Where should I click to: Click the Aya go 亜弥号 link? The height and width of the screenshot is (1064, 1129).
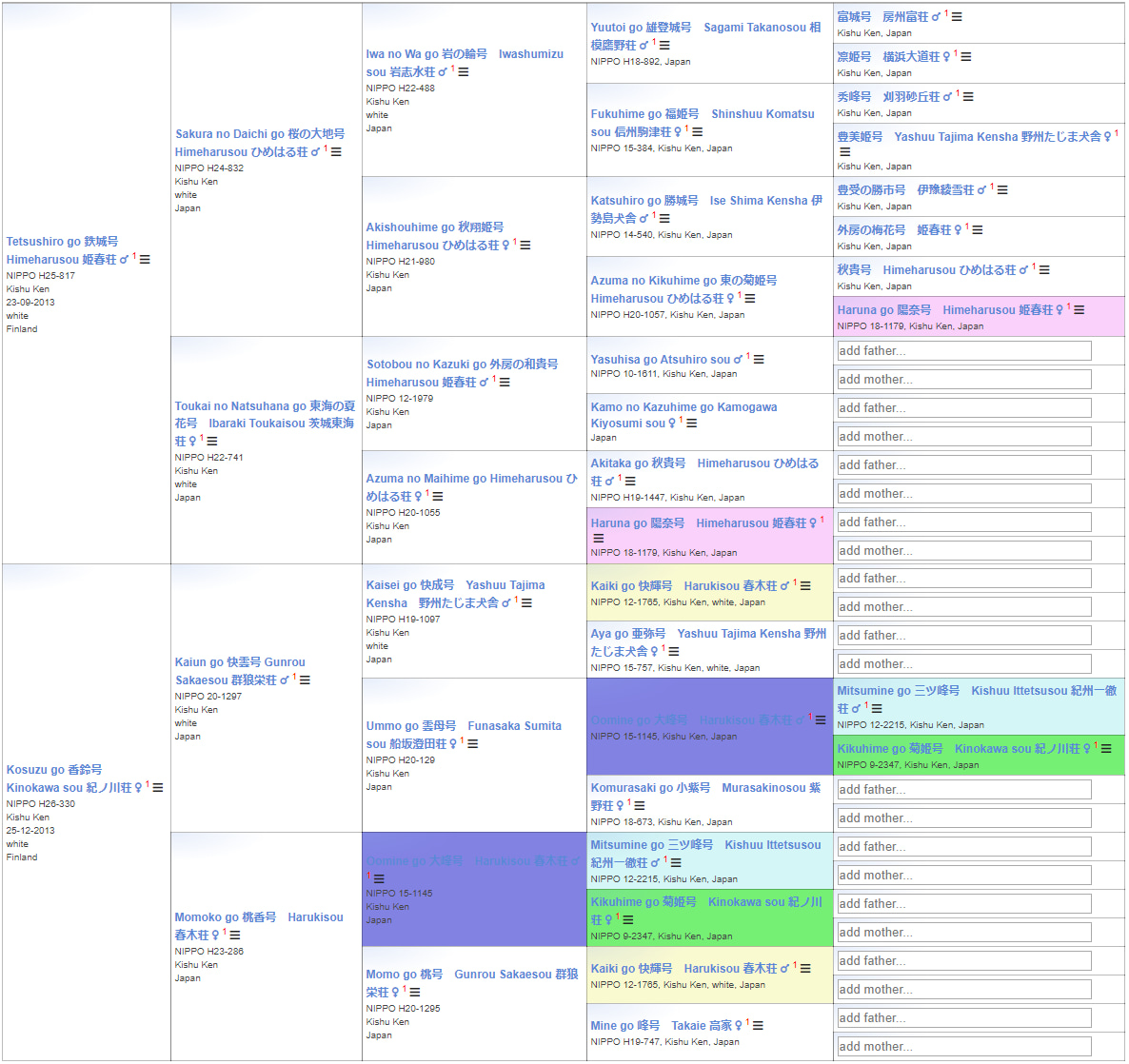tap(627, 634)
